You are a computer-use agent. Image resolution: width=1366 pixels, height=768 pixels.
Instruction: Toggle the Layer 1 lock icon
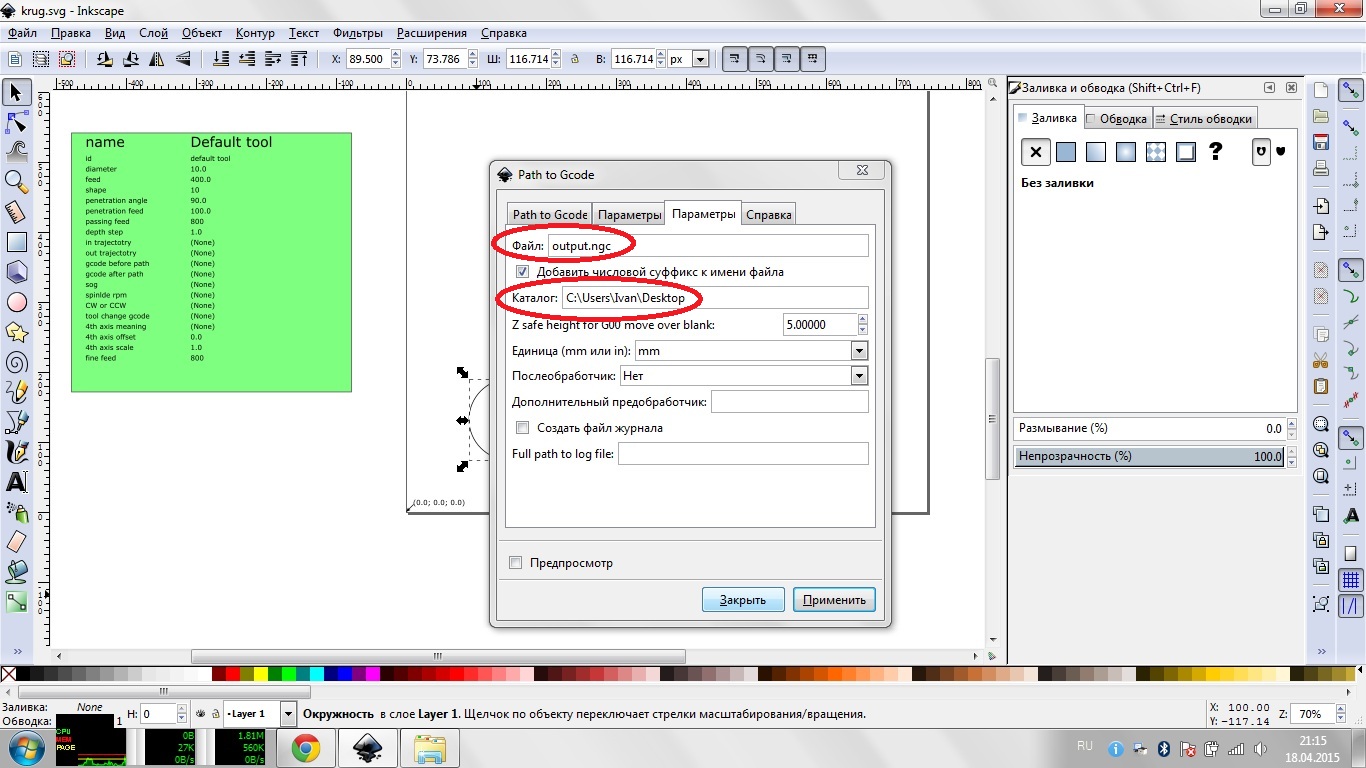point(215,714)
